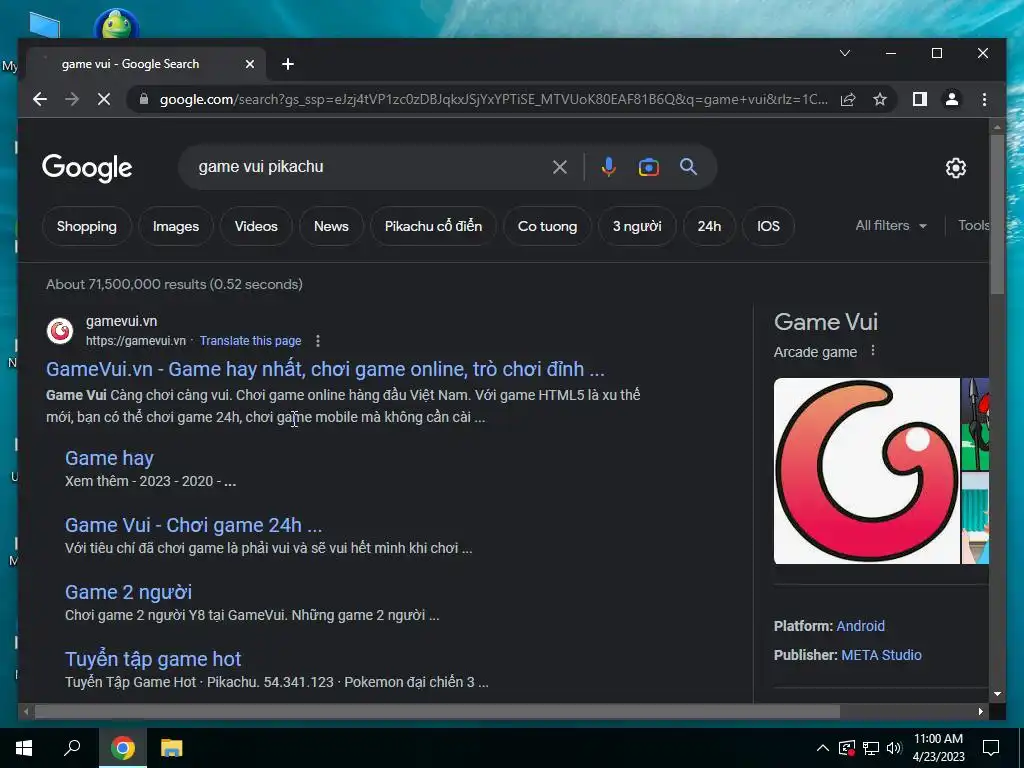The height and width of the screenshot is (768, 1024).
Task: Go back to the previous page
Action: coord(40,99)
